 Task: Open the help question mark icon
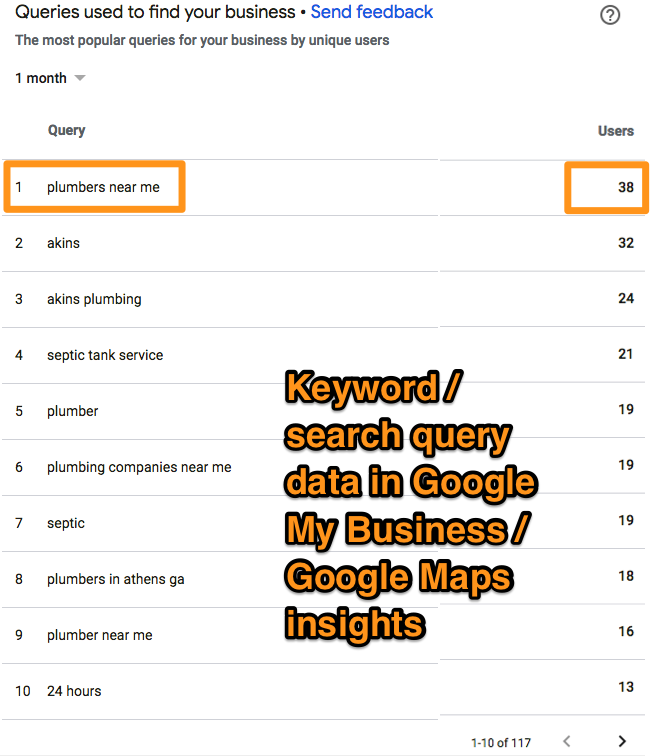[609, 16]
